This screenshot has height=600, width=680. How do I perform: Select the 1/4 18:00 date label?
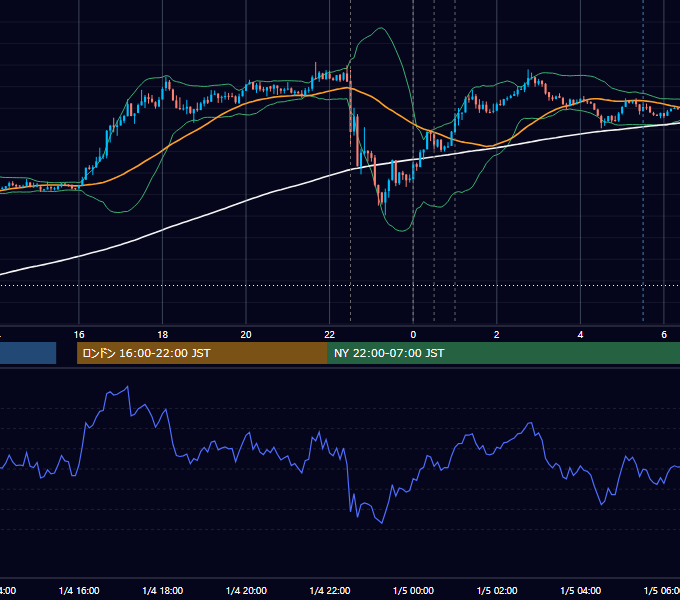click(x=163, y=591)
